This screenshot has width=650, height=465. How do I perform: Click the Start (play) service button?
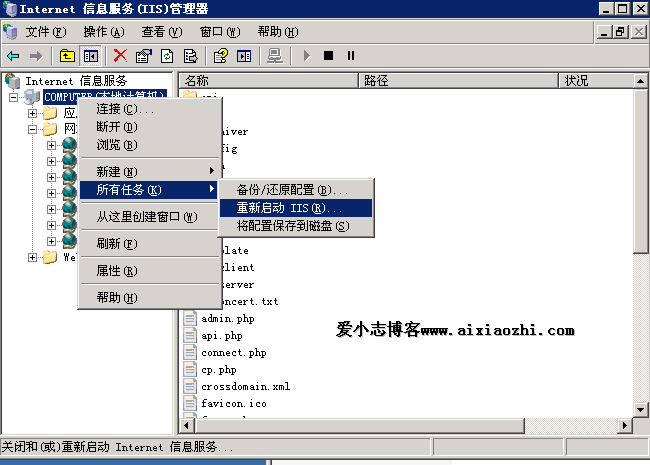click(307, 56)
